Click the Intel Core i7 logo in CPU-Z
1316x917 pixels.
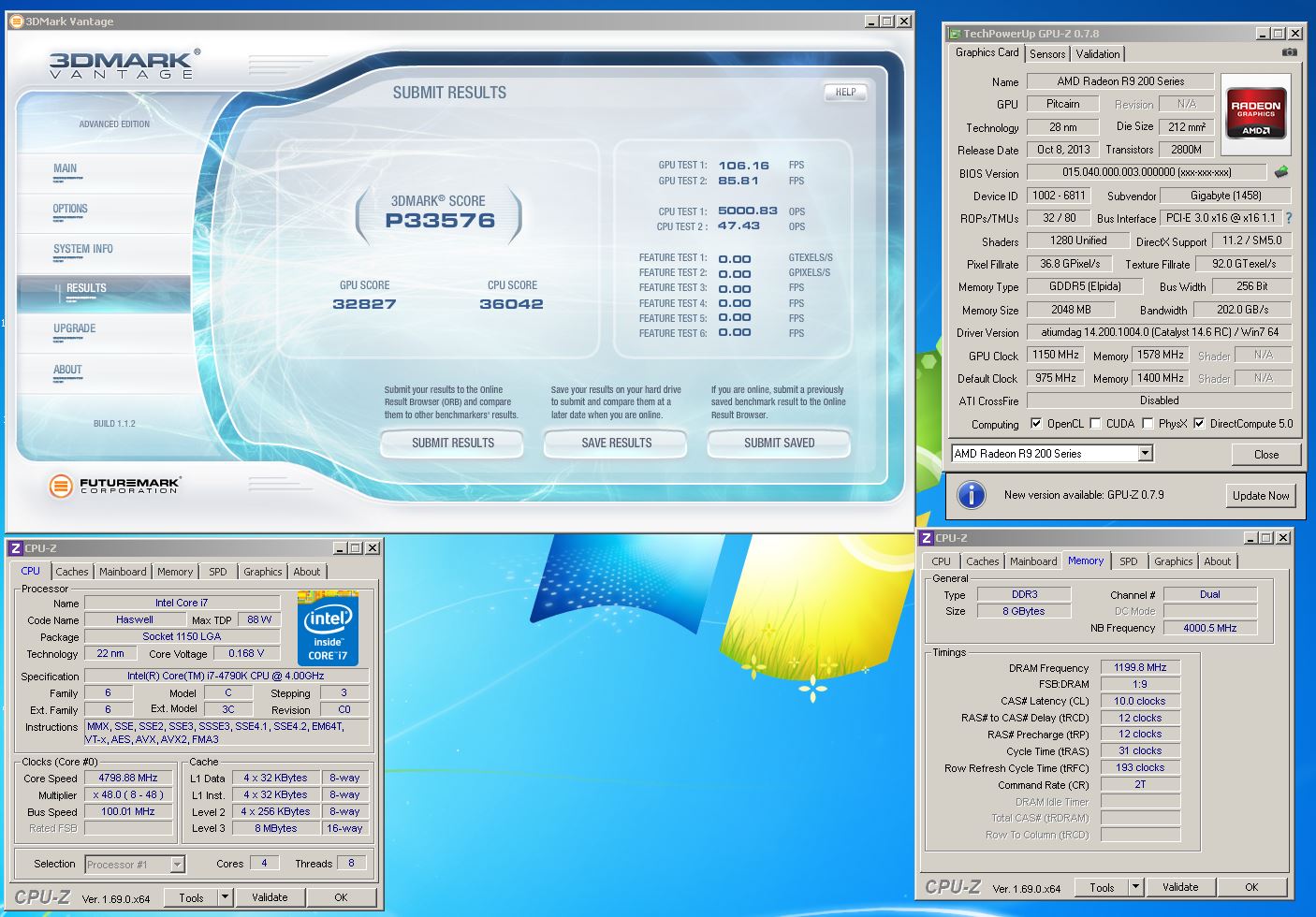(x=328, y=627)
